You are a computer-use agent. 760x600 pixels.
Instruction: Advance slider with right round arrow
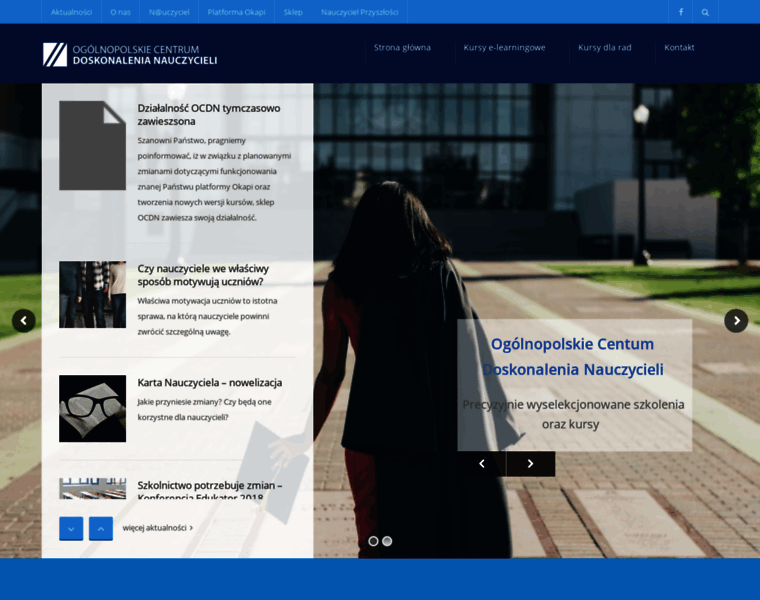click(x=736, y=321)
